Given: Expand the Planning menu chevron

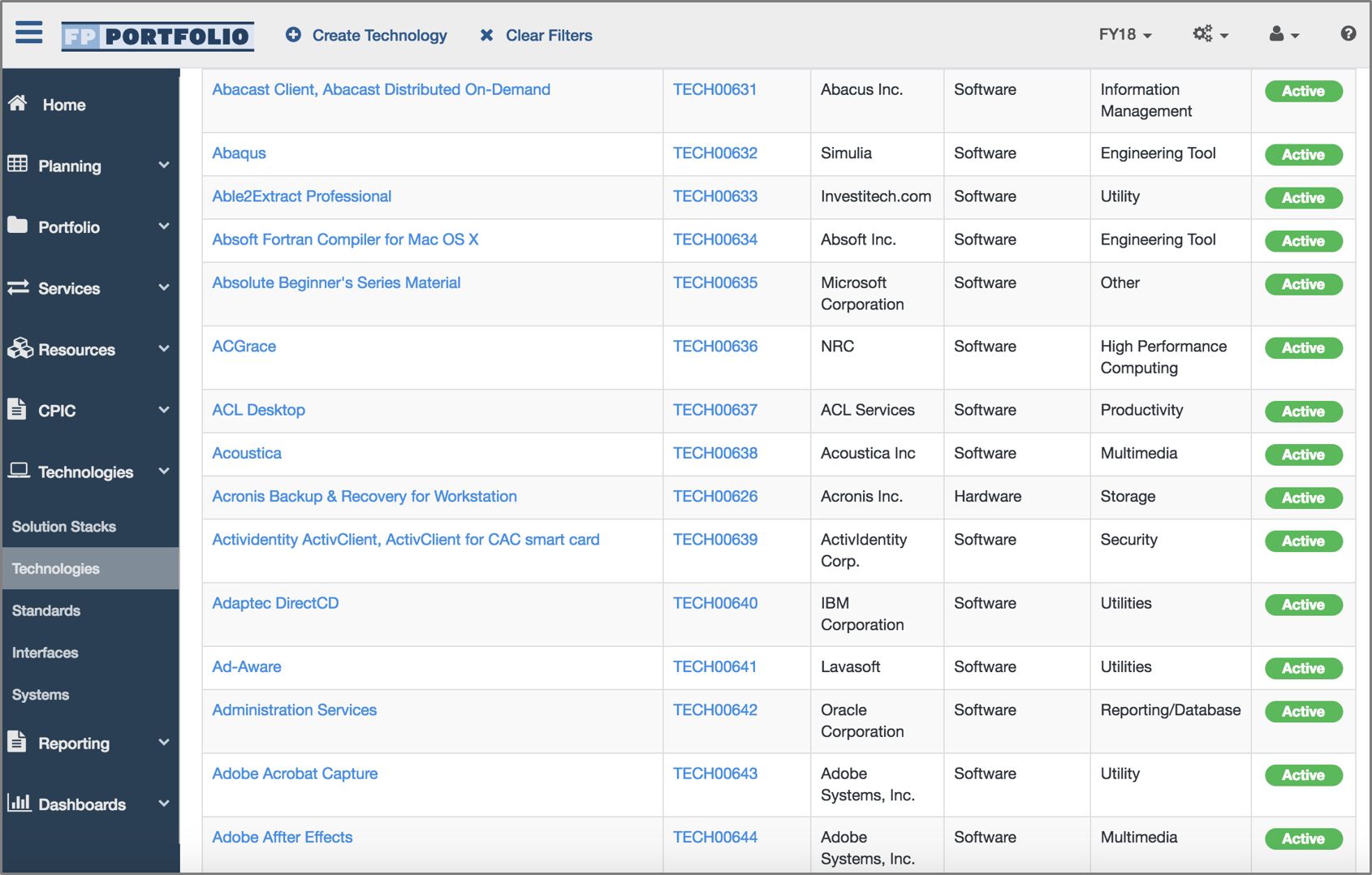Looking at the screenshot, I should coord(164,165).
